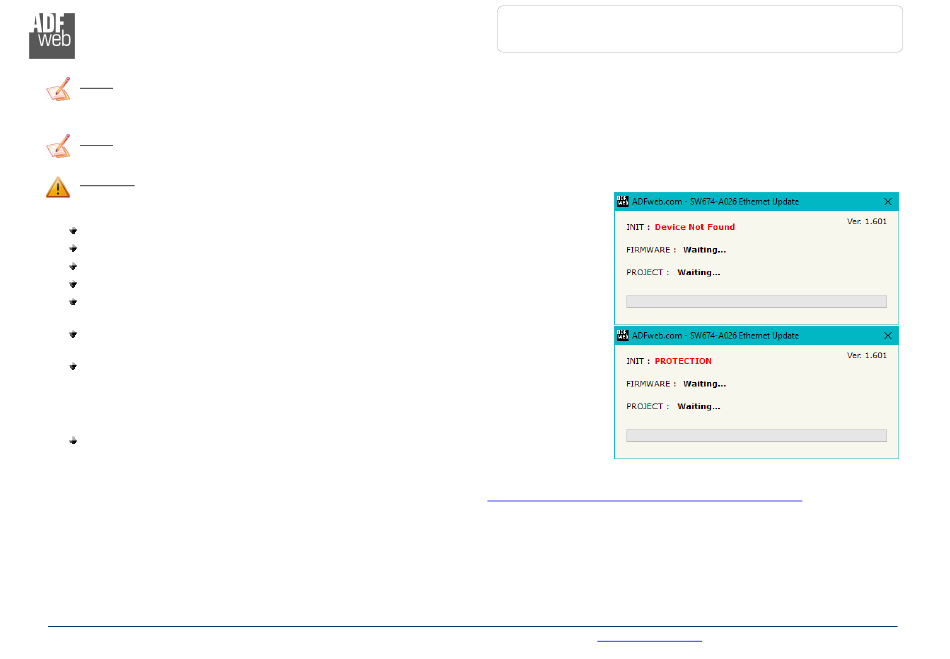This screenshot has height=659, width=950.
Task: Click progress bar in Device Not Found window
Action: (x=756, y=302)
